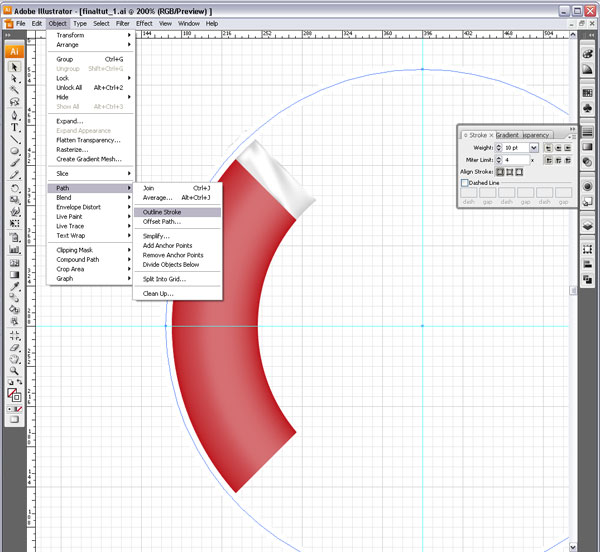
Task: Activate the Mesh tool
Action: [x=14, y=263]
